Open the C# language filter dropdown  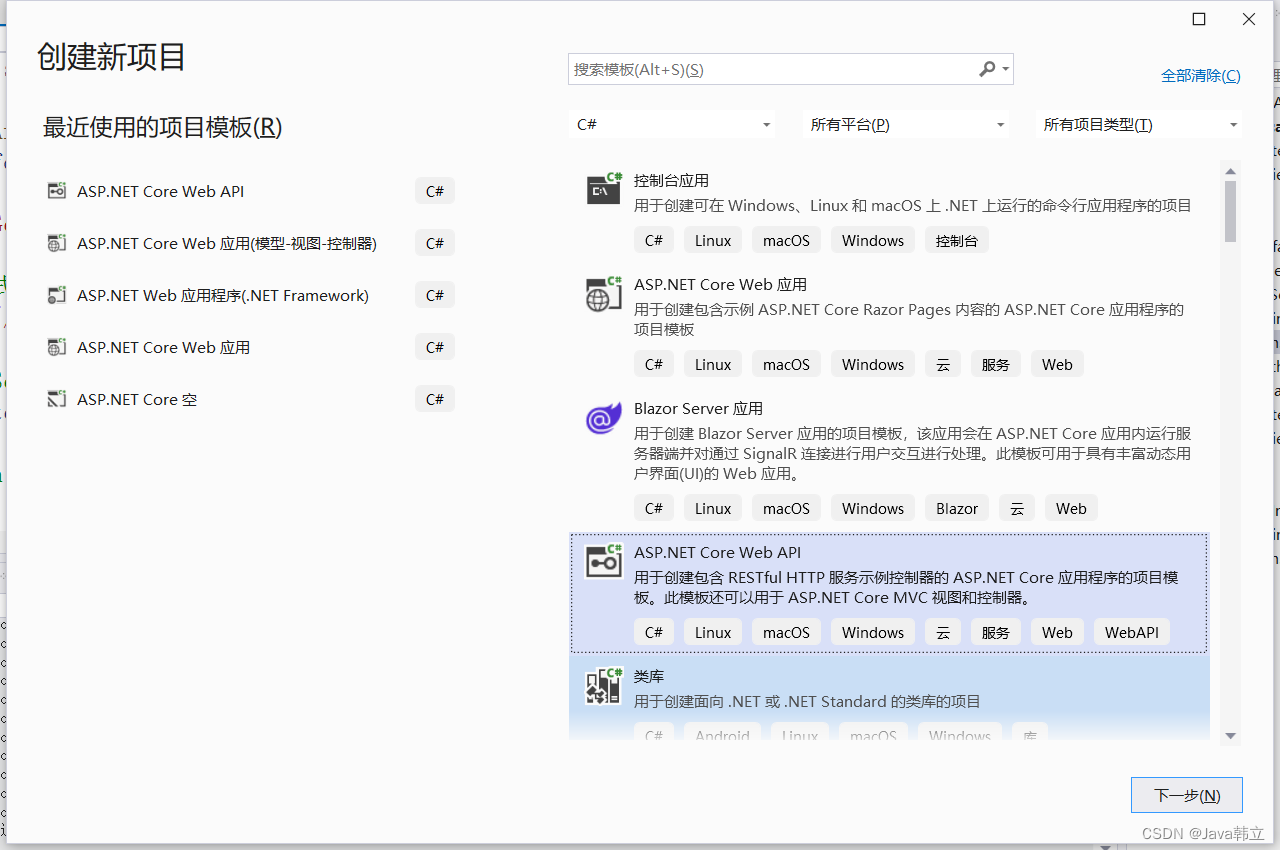click(673, 125)
